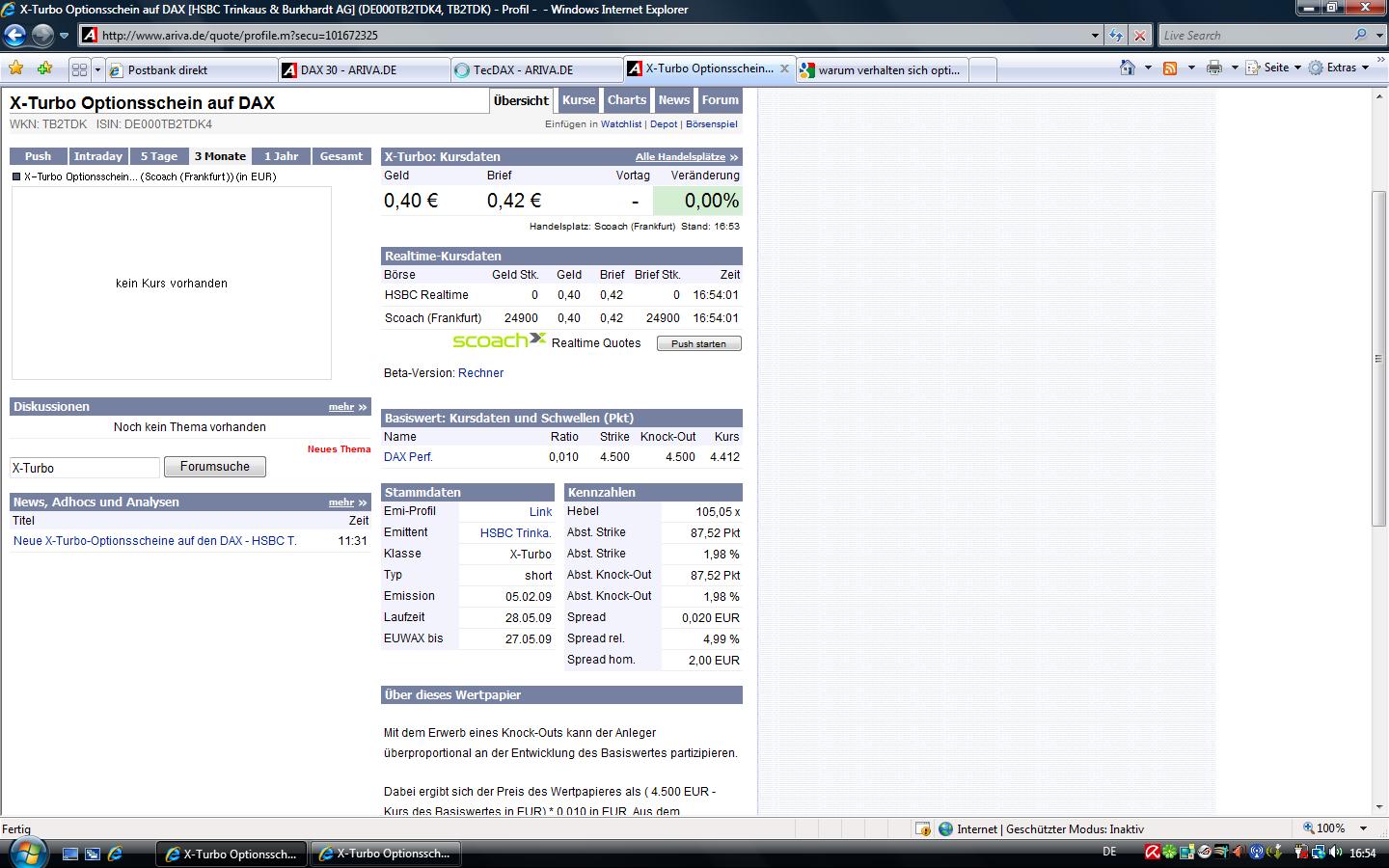Click the down arrow of the page scrollbar
This screenshot has height=868, width=1389.
click(x=1378, y=806)
